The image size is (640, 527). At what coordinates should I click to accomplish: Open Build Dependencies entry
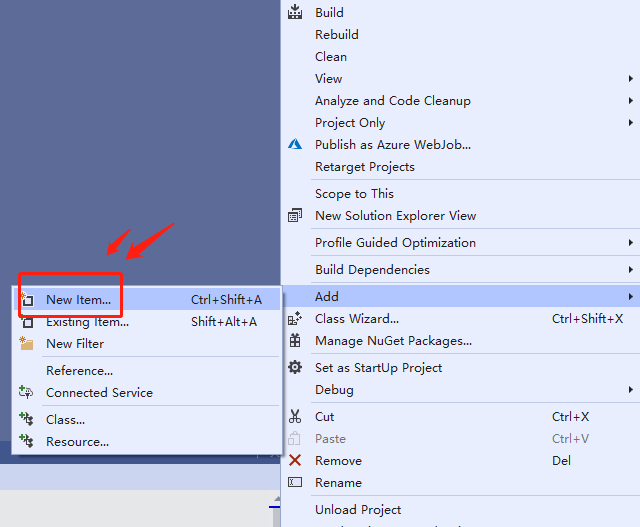[461, 269]
